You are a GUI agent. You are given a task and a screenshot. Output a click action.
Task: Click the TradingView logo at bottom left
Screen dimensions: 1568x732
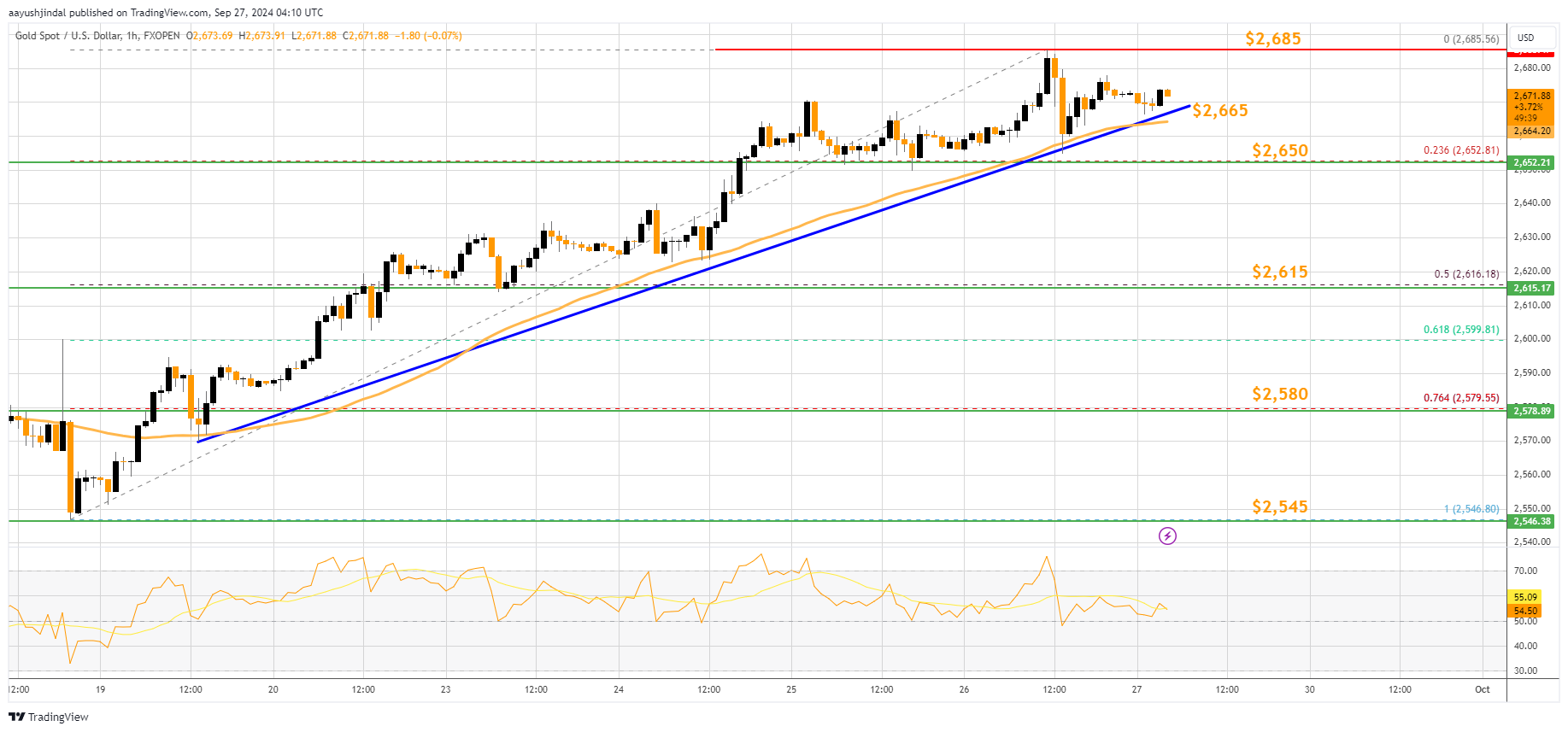[x=49, y=717]
